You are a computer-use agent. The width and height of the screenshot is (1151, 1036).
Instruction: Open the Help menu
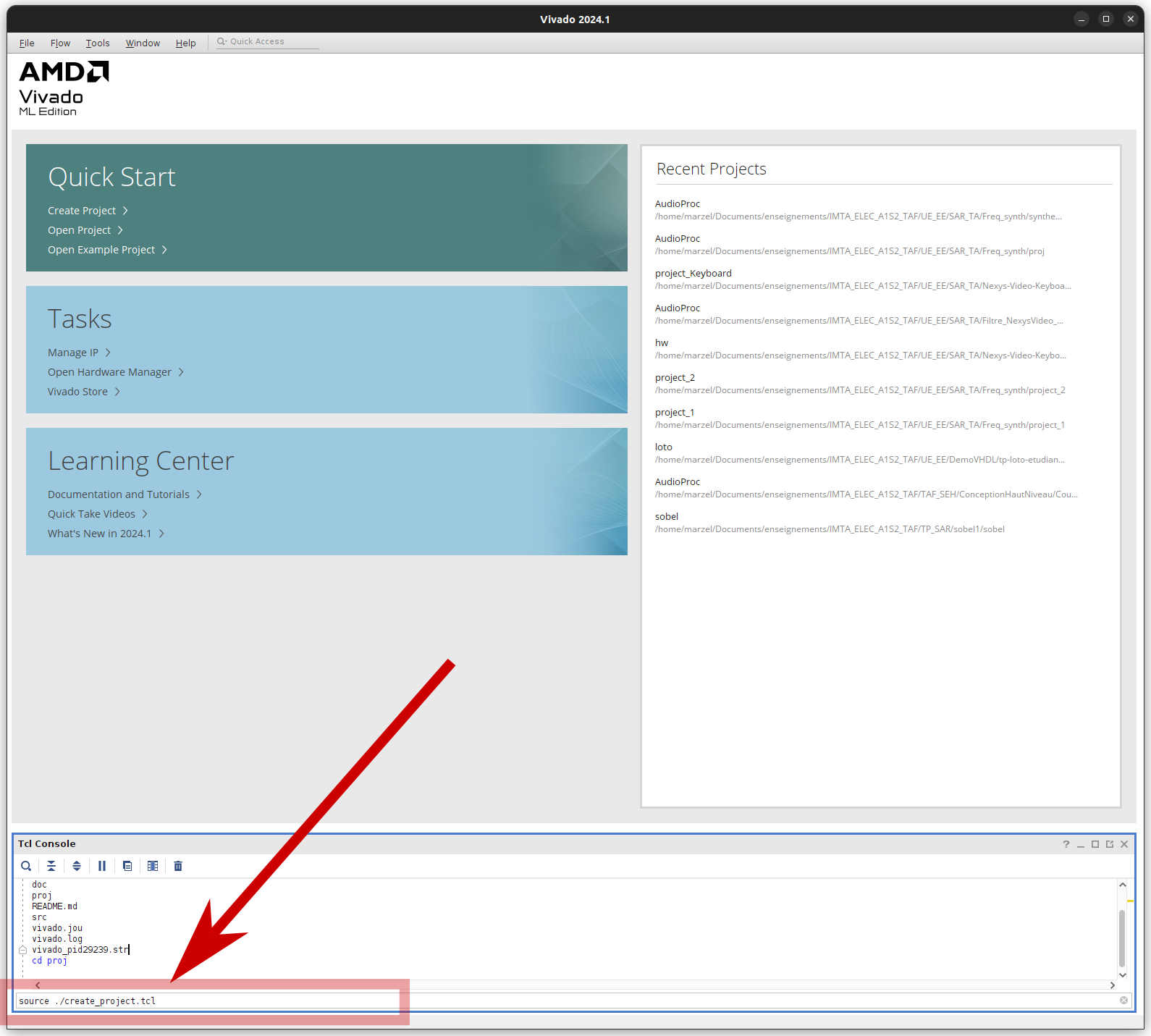pyautogui.click(x=185, y=43)
